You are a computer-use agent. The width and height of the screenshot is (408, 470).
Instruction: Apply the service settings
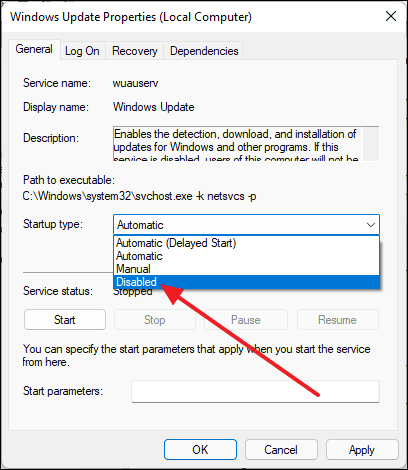click(x=362, y=450)
